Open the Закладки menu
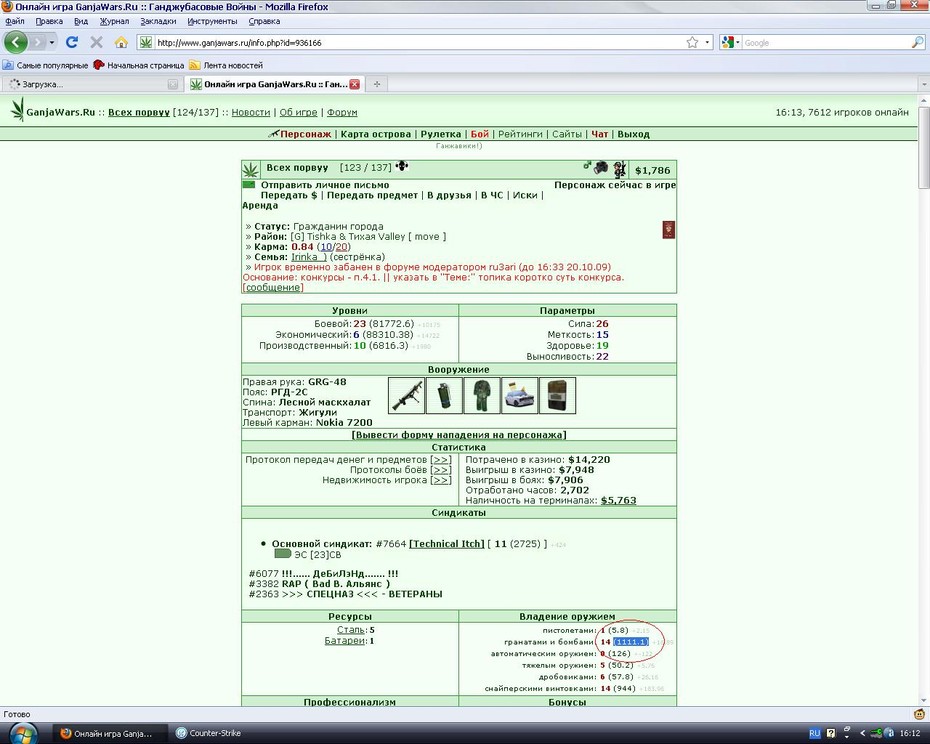The width and height of the screenshot is (930, 744). tap(158, 21)
